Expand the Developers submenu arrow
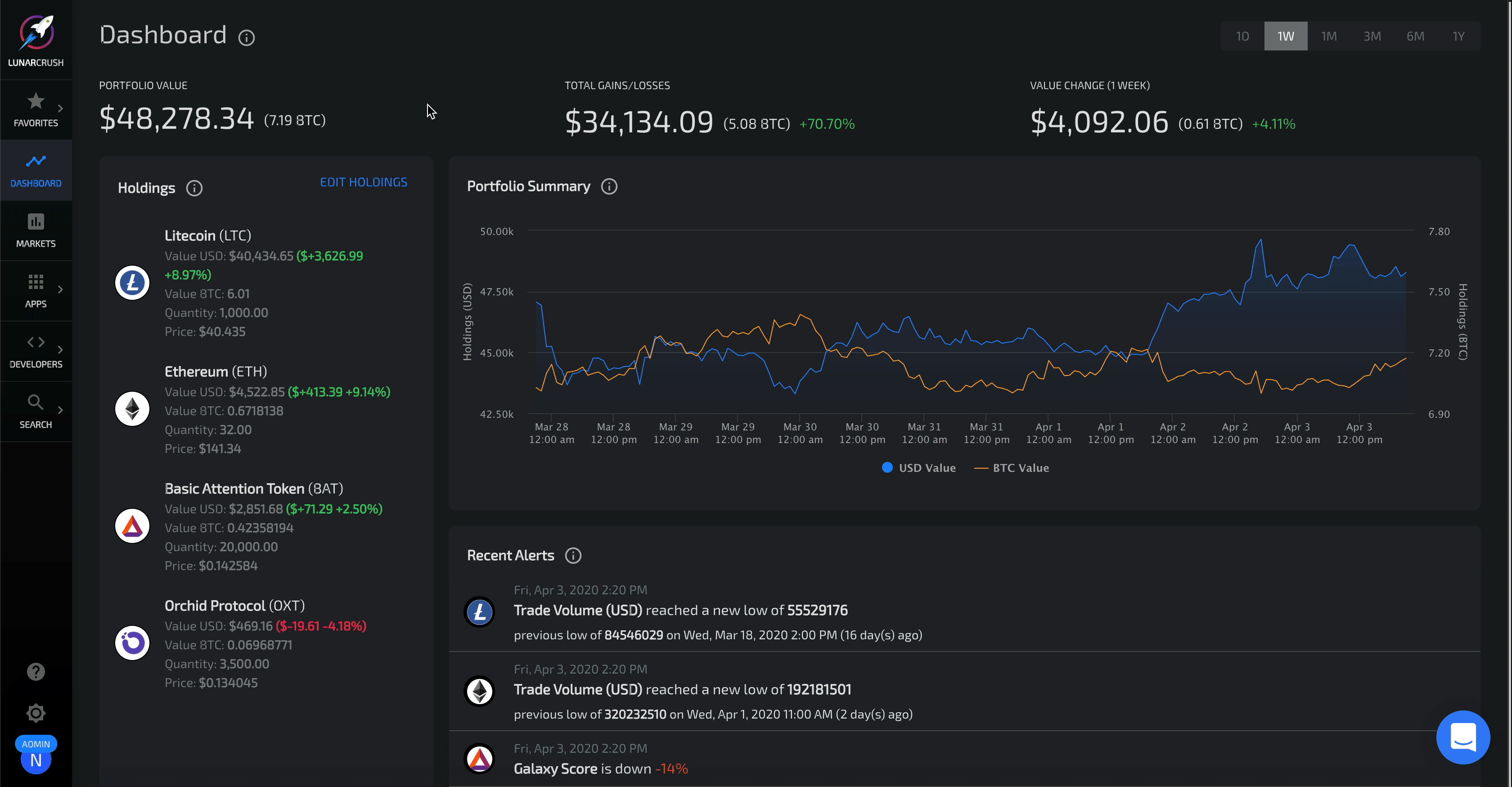 pos(60,350)
